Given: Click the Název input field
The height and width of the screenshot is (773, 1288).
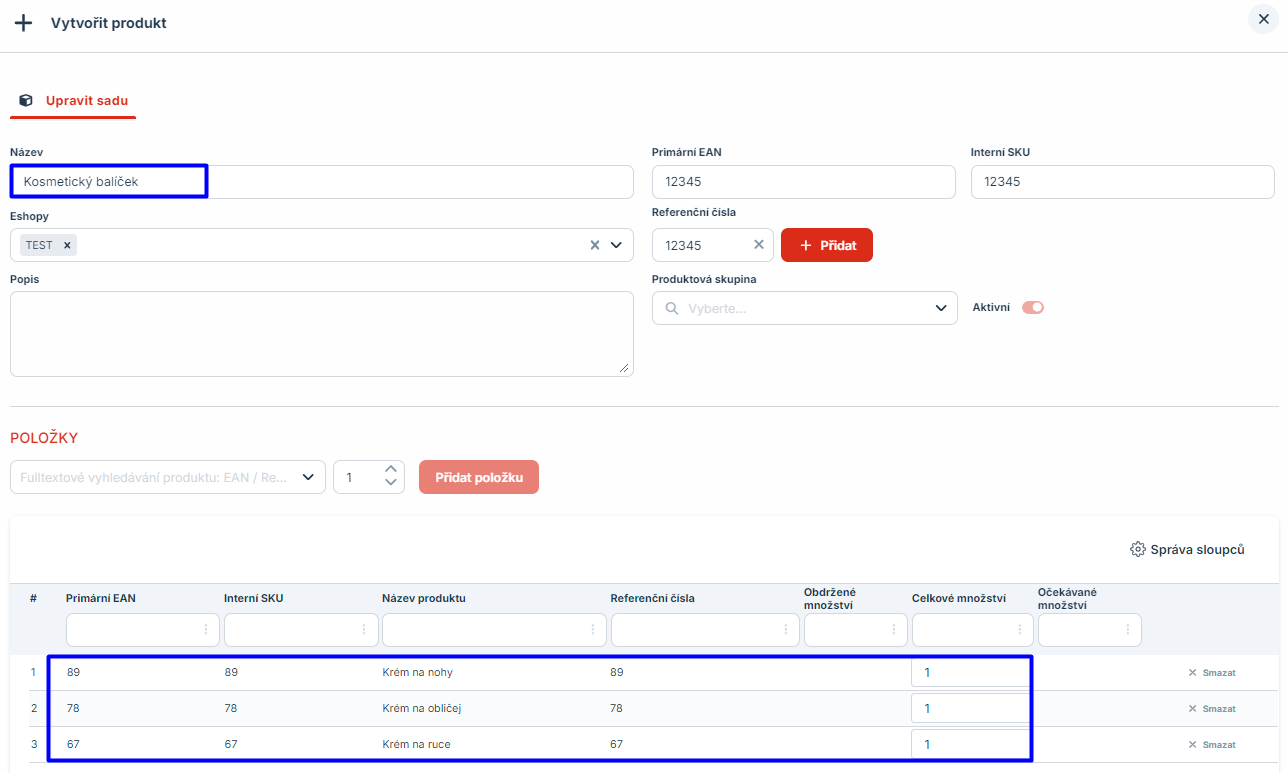Looking at the screenshot, I should (x=321, y=182).
